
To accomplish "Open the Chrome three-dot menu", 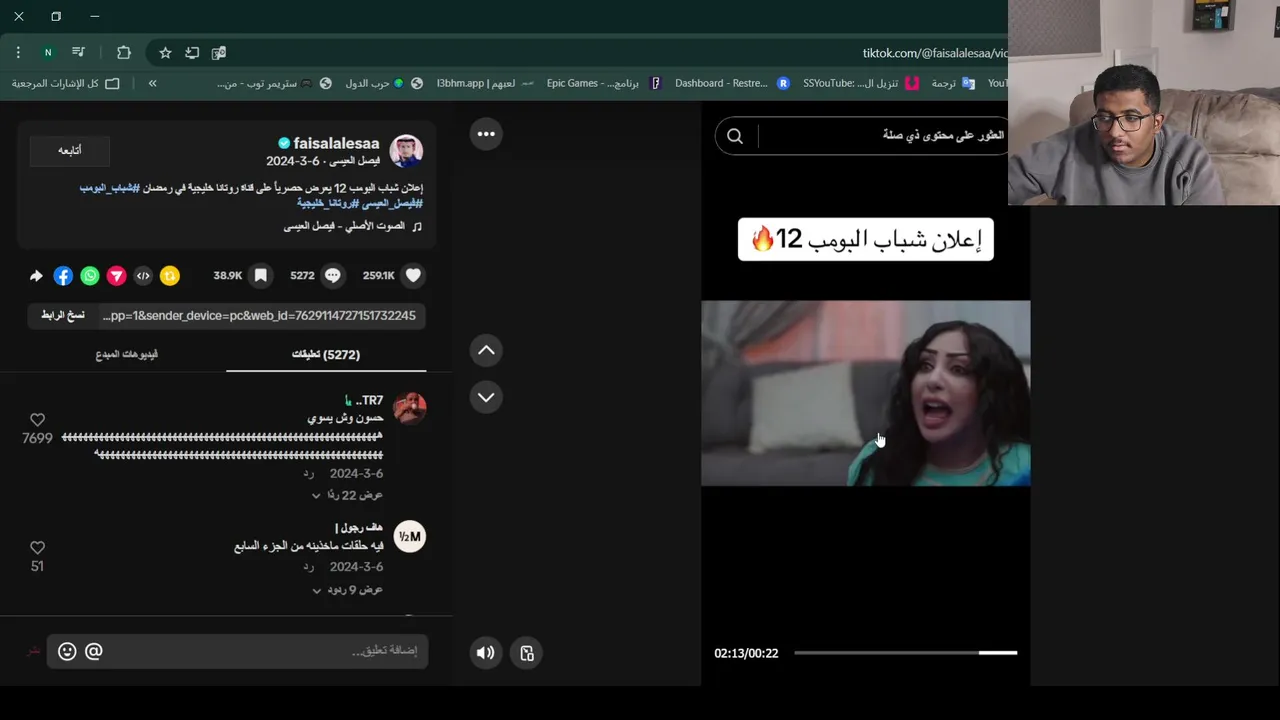I will 18,52.
